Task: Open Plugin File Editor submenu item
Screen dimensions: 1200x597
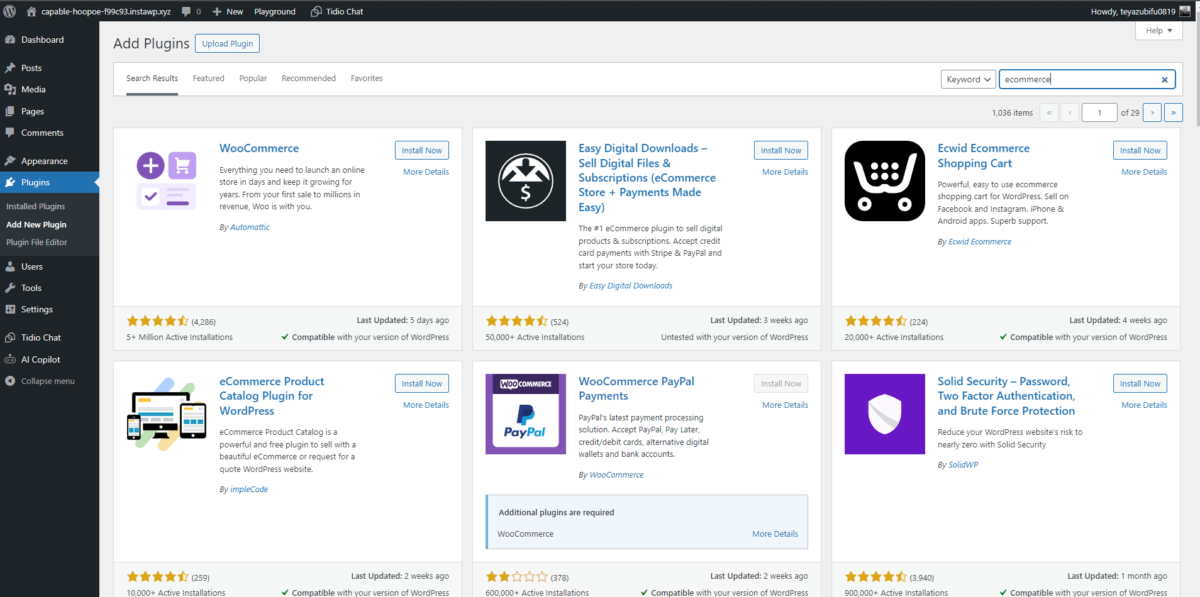Action: coord(37,242)
